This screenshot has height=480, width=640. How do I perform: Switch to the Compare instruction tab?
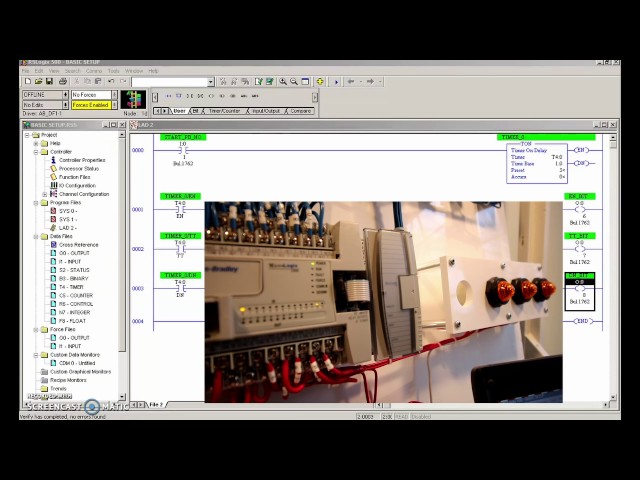click(x=300, y=111)
